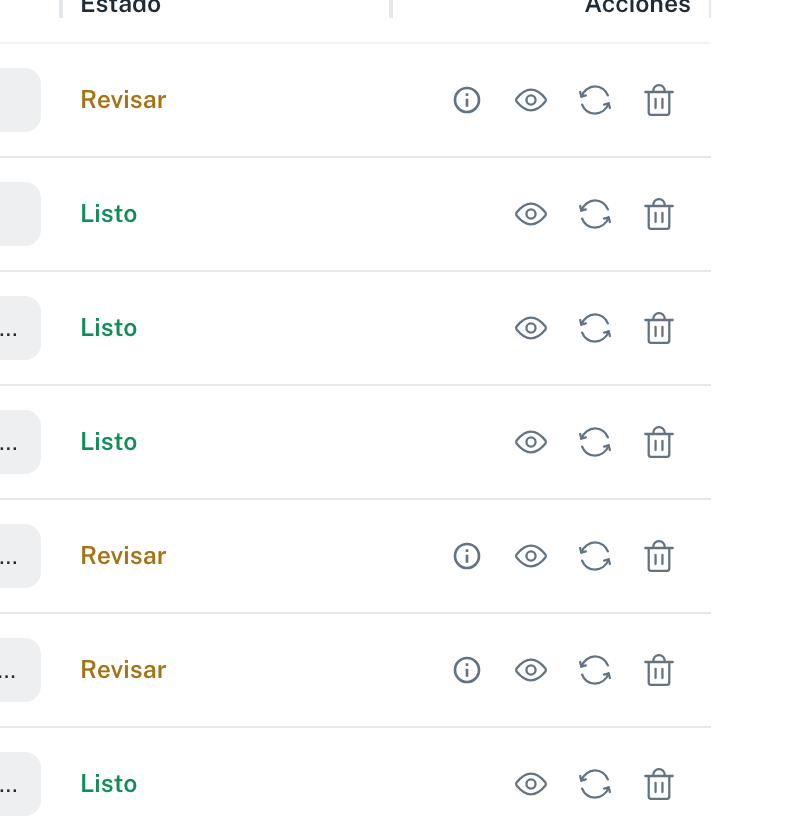792x840 pixels.
Task: Open info icon in third Revisar row
Action: click(x=467, y=670)
